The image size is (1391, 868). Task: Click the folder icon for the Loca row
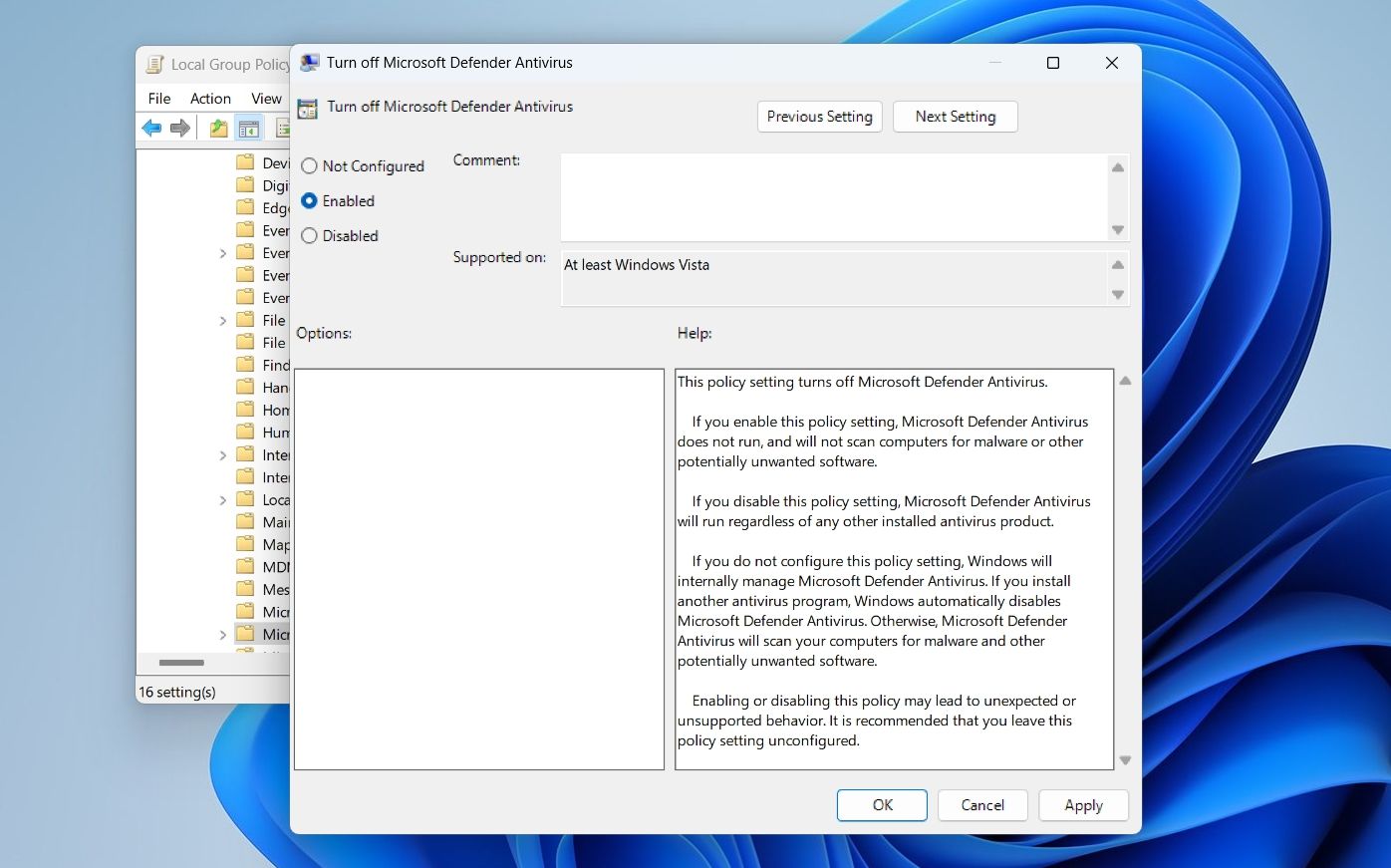(x=245, y=499)
